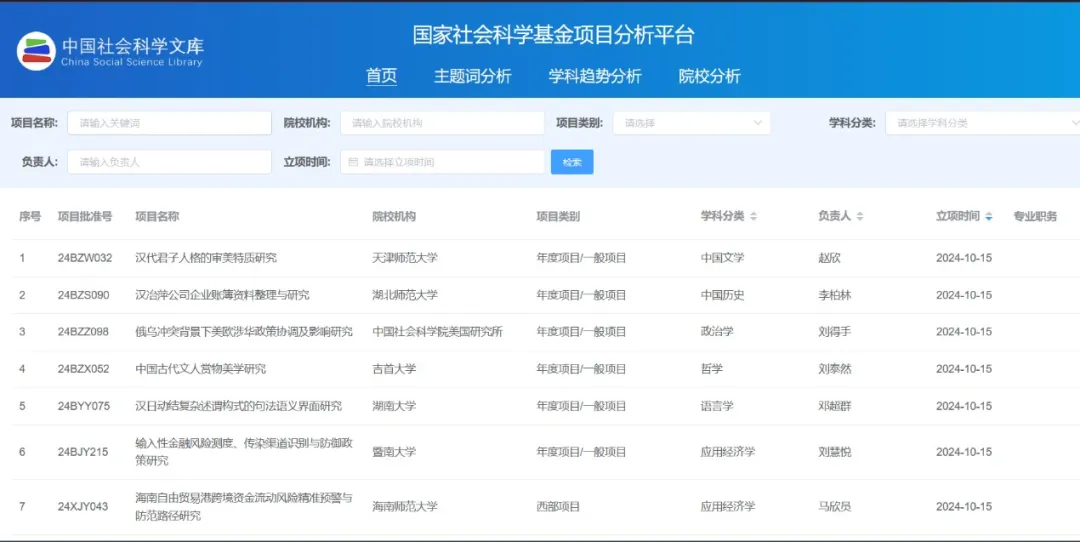
Task: Open project 24BZS090 汉冶萍公司 entry
Action: (x=222, y=295)
